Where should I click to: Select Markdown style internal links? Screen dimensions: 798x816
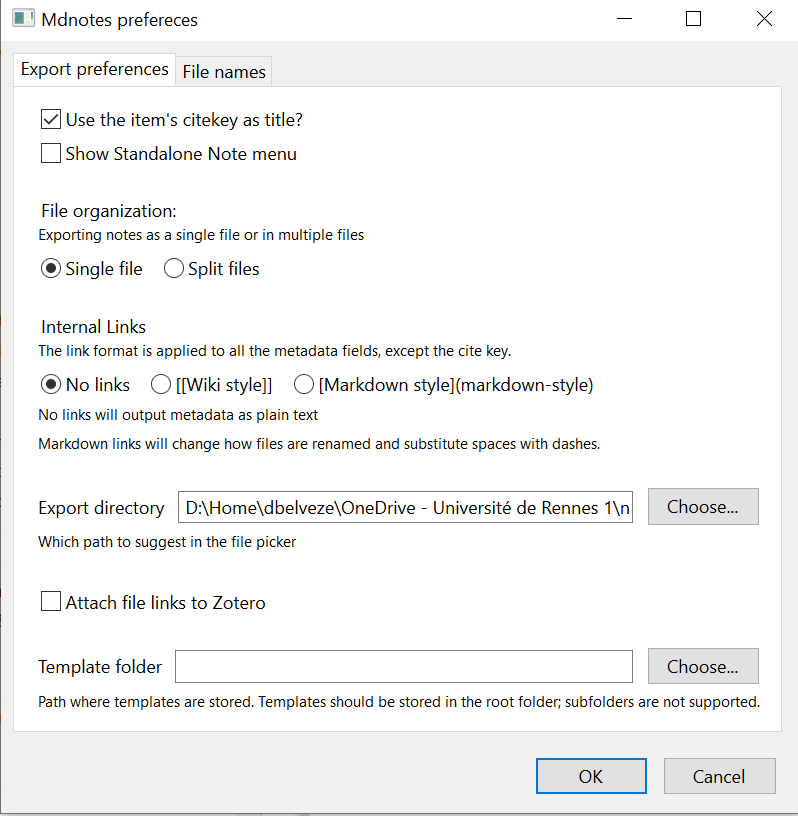pyautogui.click(x=304, y=385)
